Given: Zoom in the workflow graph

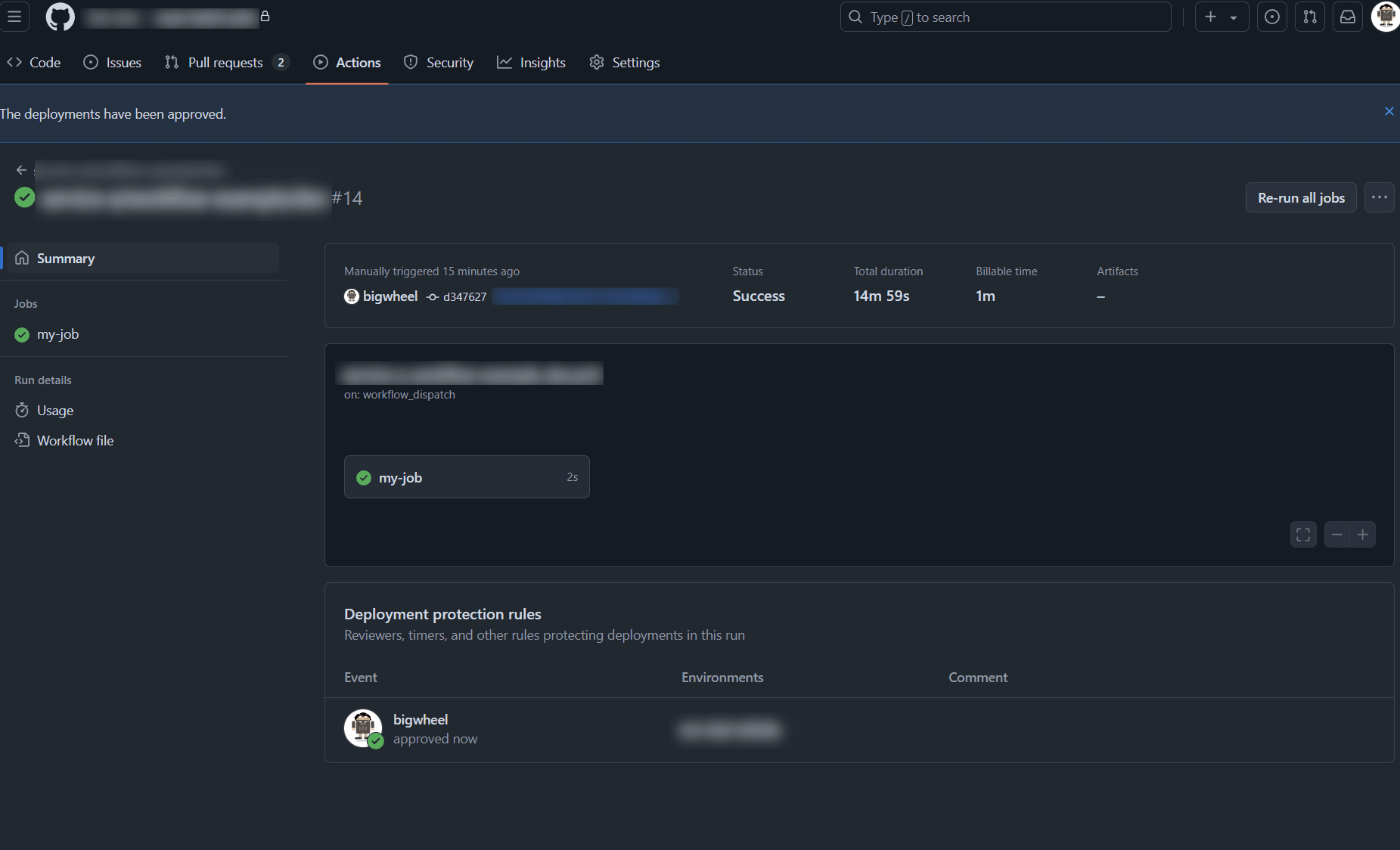Looking at the screenshot, I should pos(1363,535).
